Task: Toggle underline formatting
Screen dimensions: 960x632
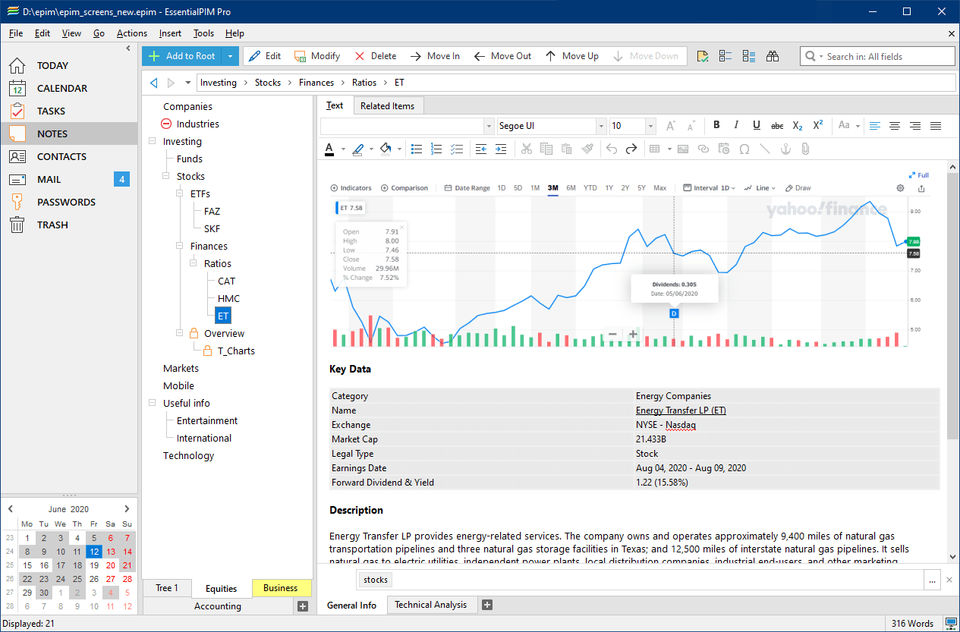Action: point(756,126)
